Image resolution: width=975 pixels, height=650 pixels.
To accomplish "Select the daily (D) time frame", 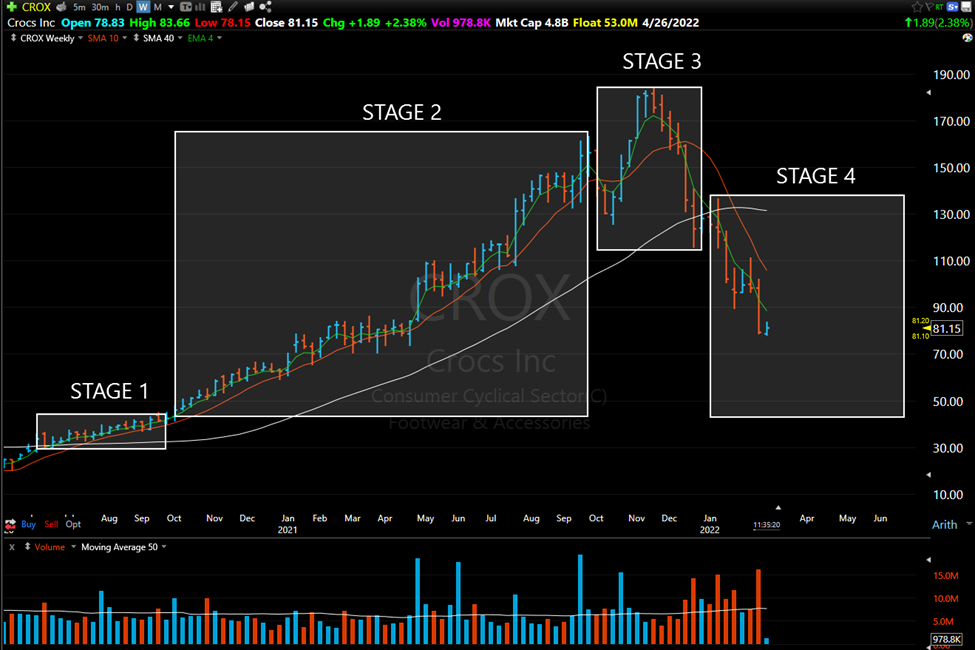I will tap(129, 7).
